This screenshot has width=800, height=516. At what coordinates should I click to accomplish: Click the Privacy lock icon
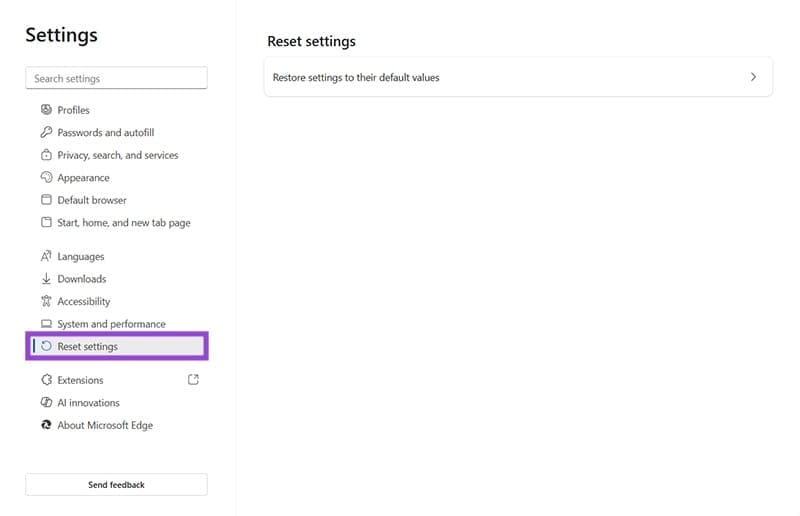point(46,155)
